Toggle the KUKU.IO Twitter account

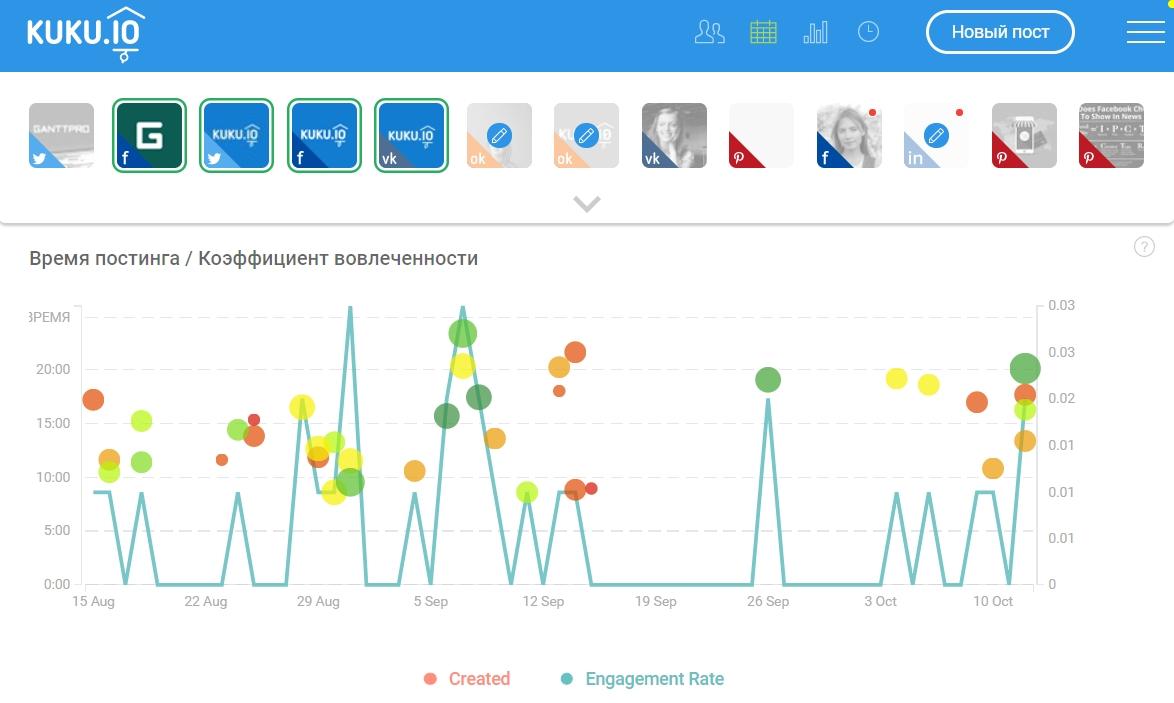click(x=236, y=136)
